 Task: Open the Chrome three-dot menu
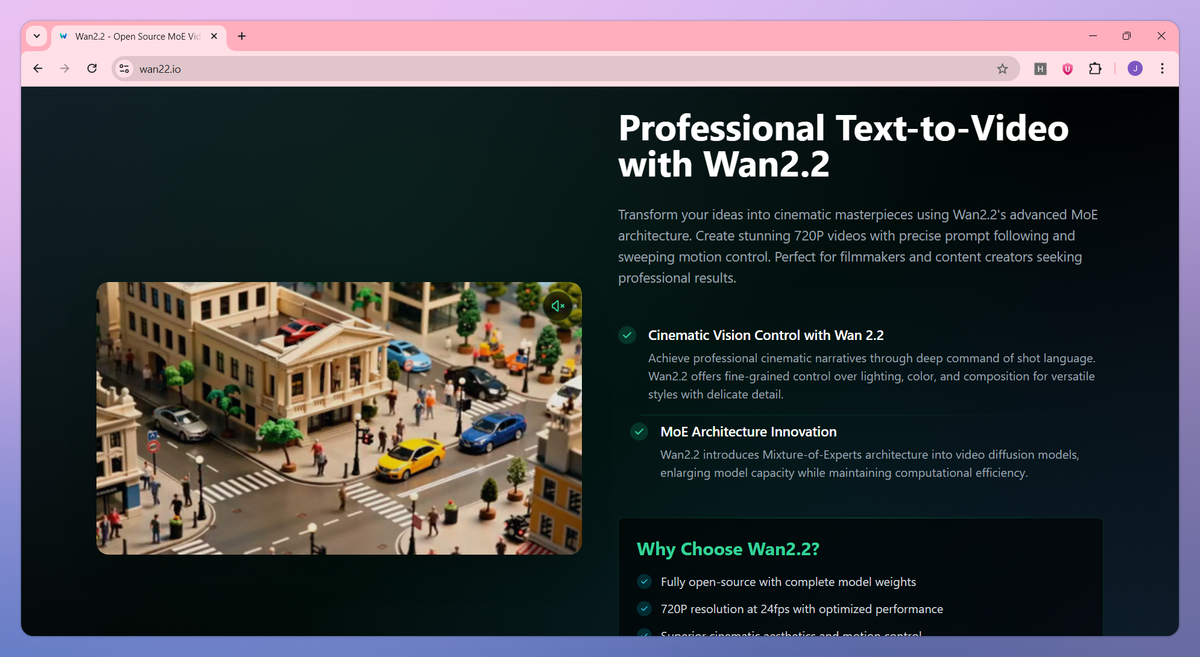tap(1162, 69)
